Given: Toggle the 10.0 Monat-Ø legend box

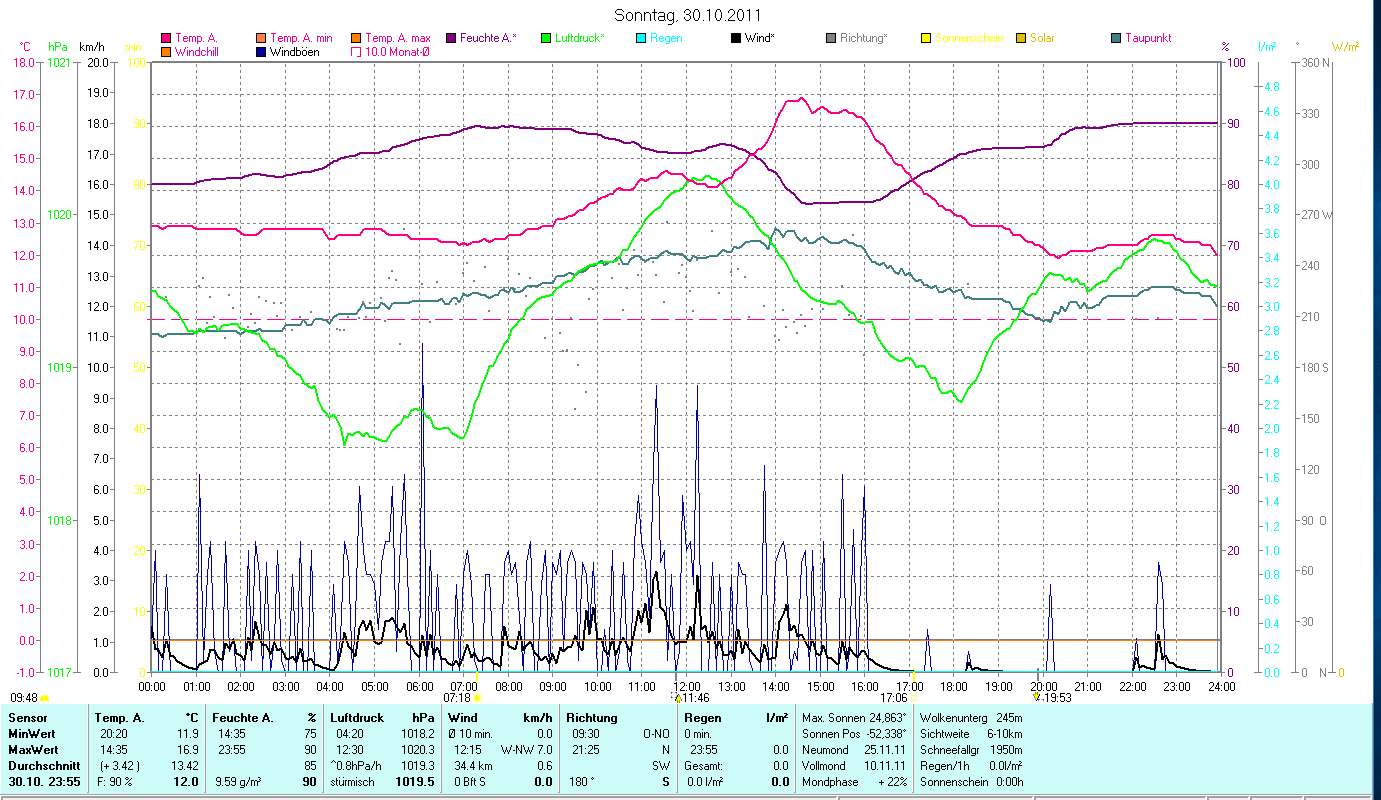Looking at the screenshot, I should [x=356, y=51].
